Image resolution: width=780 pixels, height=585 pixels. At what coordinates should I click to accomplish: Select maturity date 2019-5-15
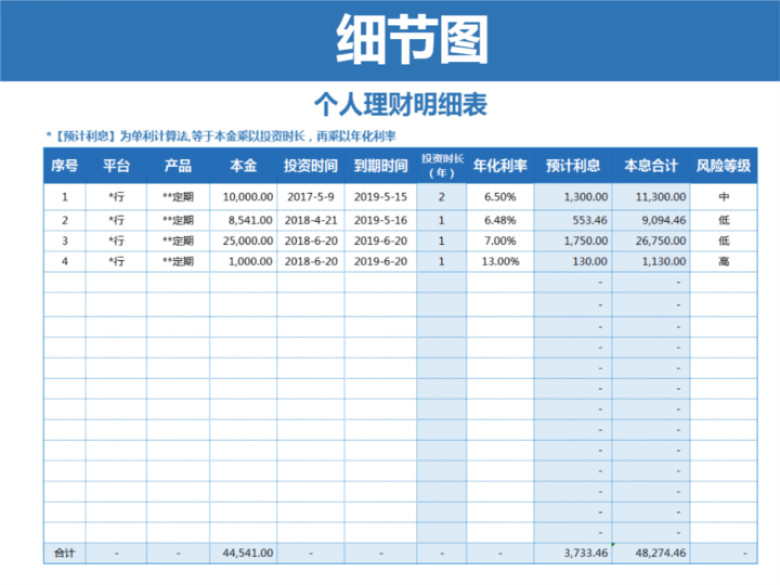tap(381, 197)
